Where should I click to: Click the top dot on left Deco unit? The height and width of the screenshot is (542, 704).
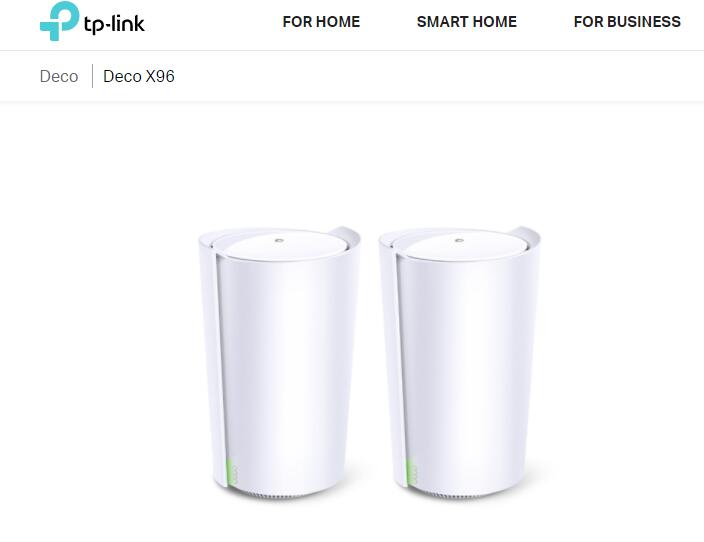tap(279, 241)
